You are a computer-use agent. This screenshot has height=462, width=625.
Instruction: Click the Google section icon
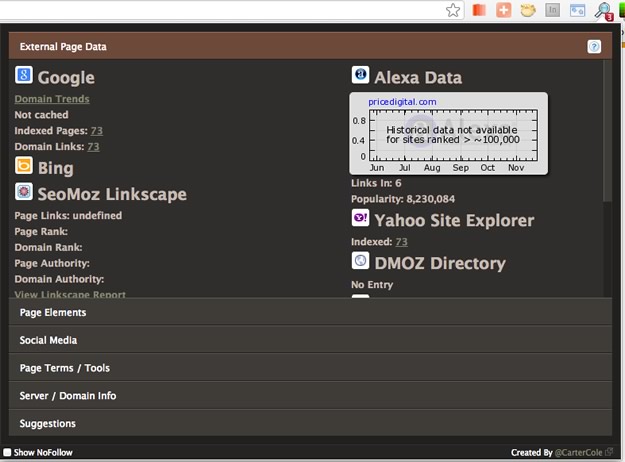pos(24,75)
